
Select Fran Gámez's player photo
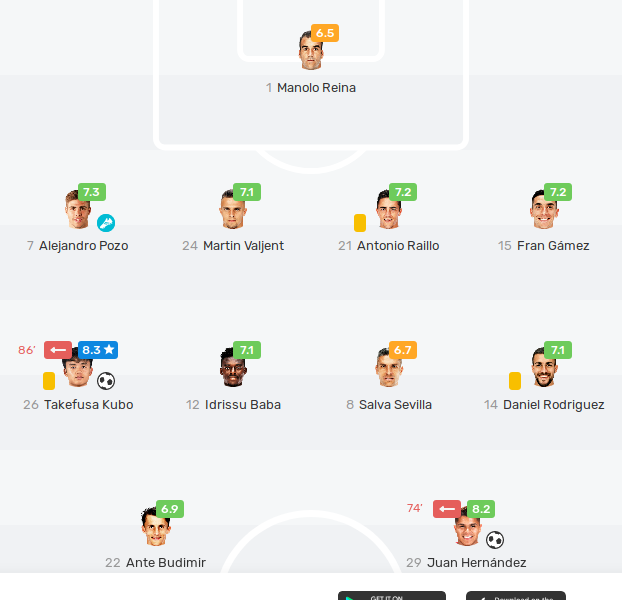tap(543, 210)
